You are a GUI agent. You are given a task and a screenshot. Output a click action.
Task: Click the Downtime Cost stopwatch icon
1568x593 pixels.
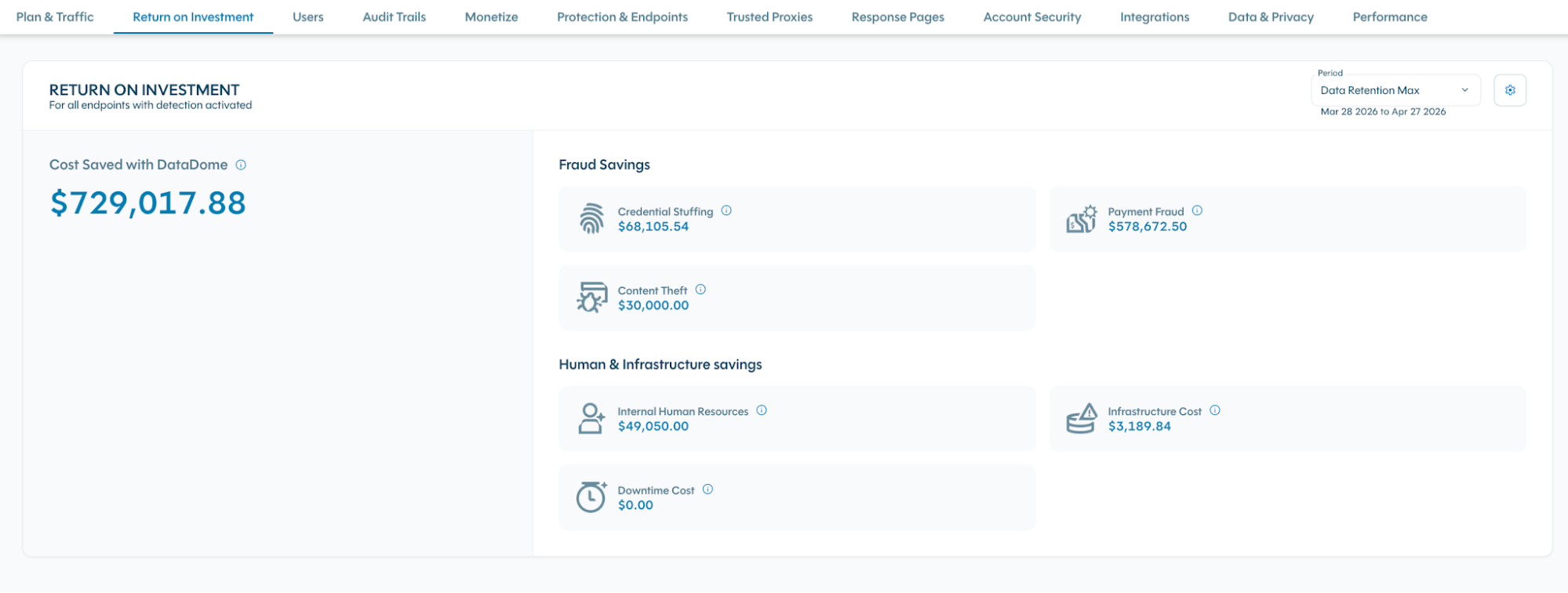click(591, 497)
